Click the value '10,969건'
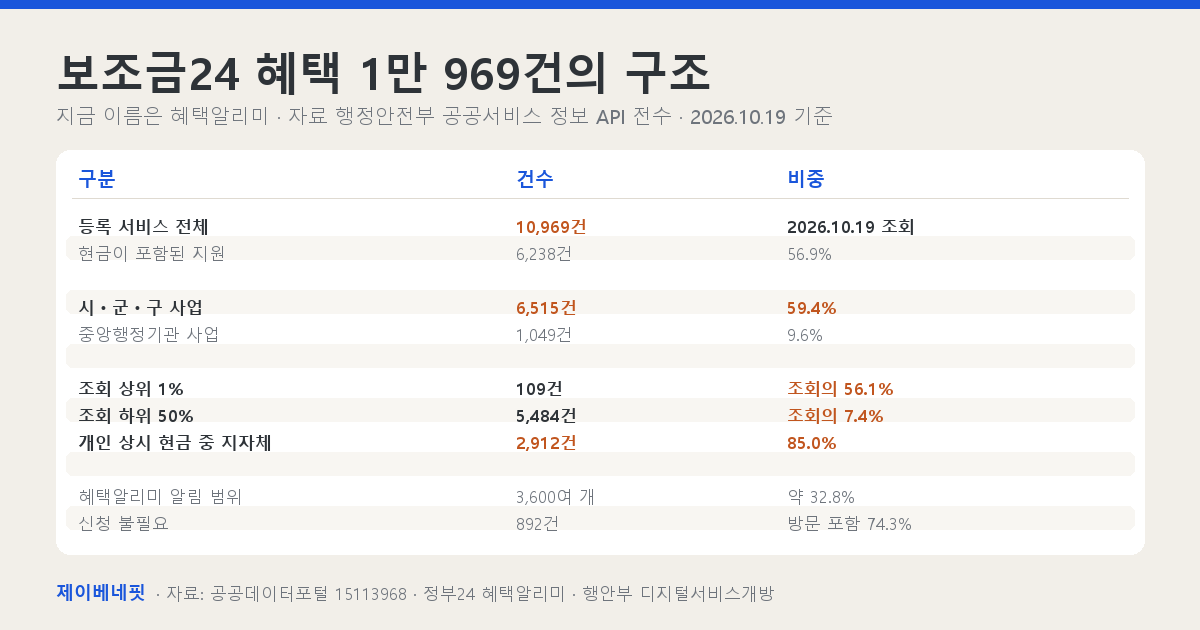The width and height of the screenshot is (1200, 630). 551,227
